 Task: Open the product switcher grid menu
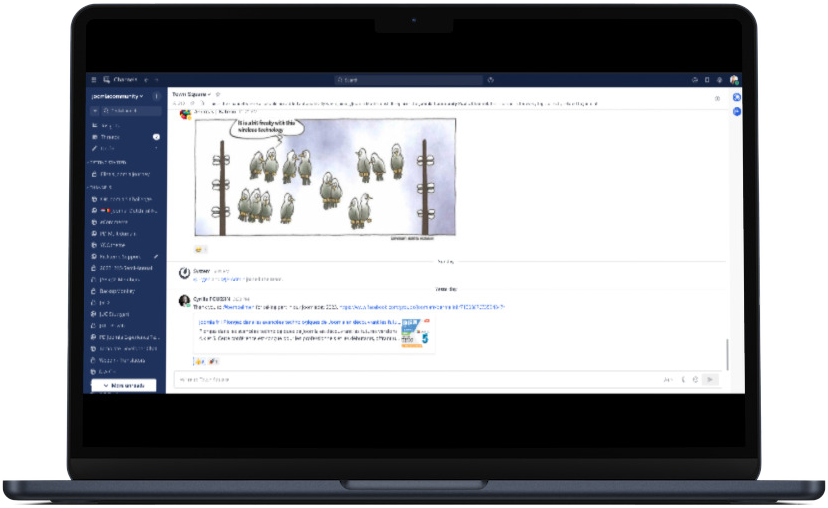coord(94,80)
